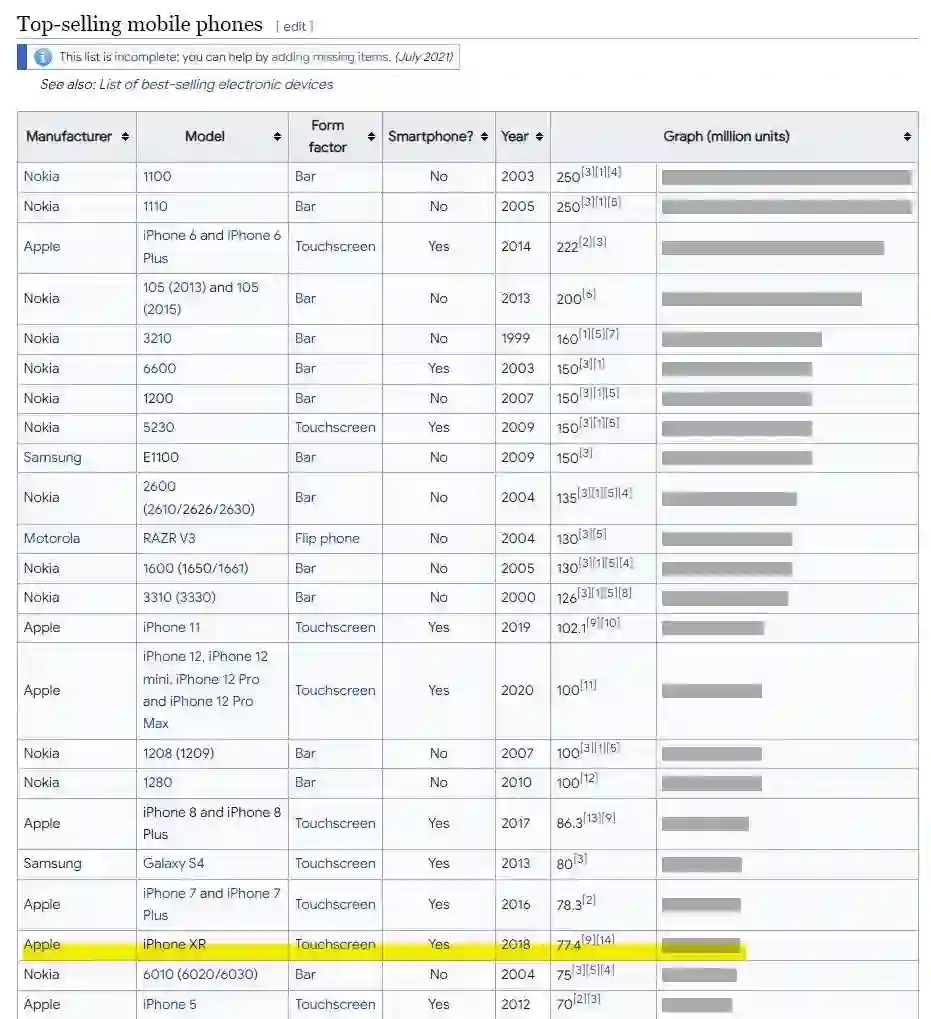Click the 102.1 sales figure for iPhone 11
This screenshot has height=1019, width=931.
[571, 628]
